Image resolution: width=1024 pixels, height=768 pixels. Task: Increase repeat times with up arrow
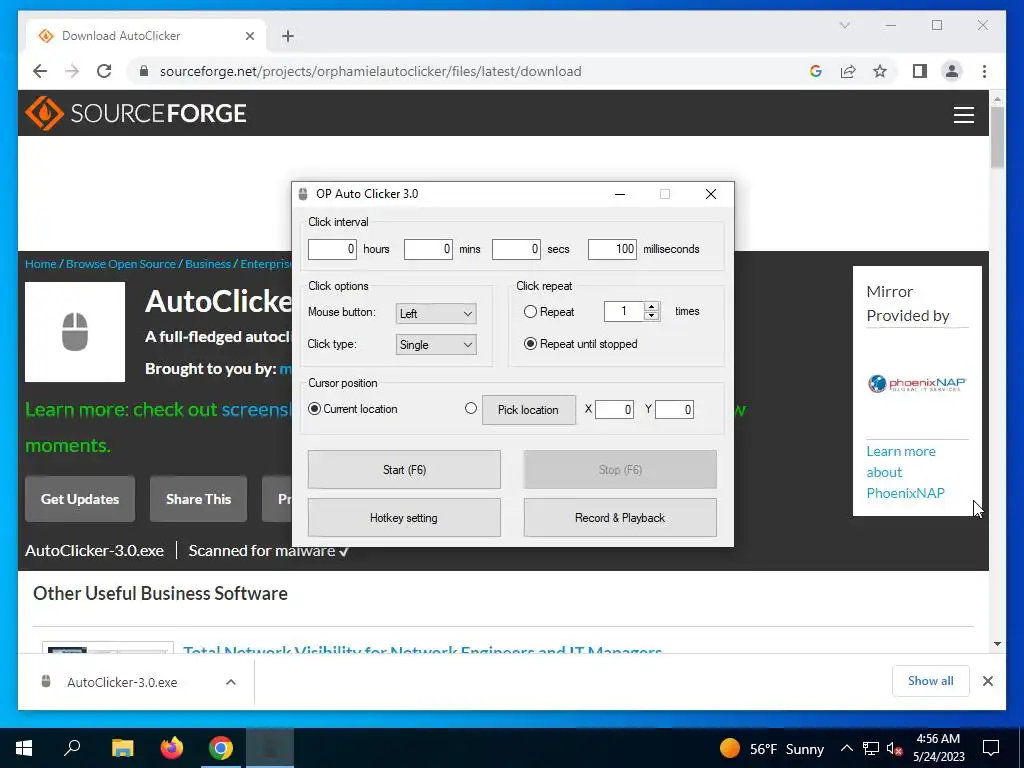pos(651,306)
